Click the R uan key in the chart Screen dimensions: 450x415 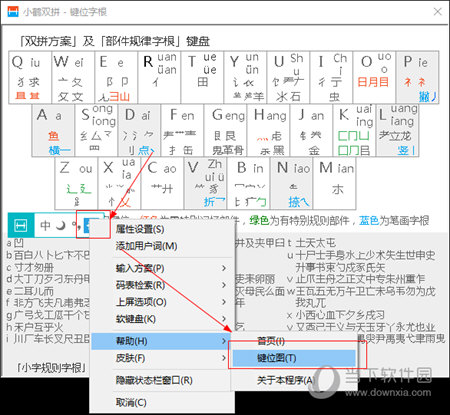(x=159, y=77)
